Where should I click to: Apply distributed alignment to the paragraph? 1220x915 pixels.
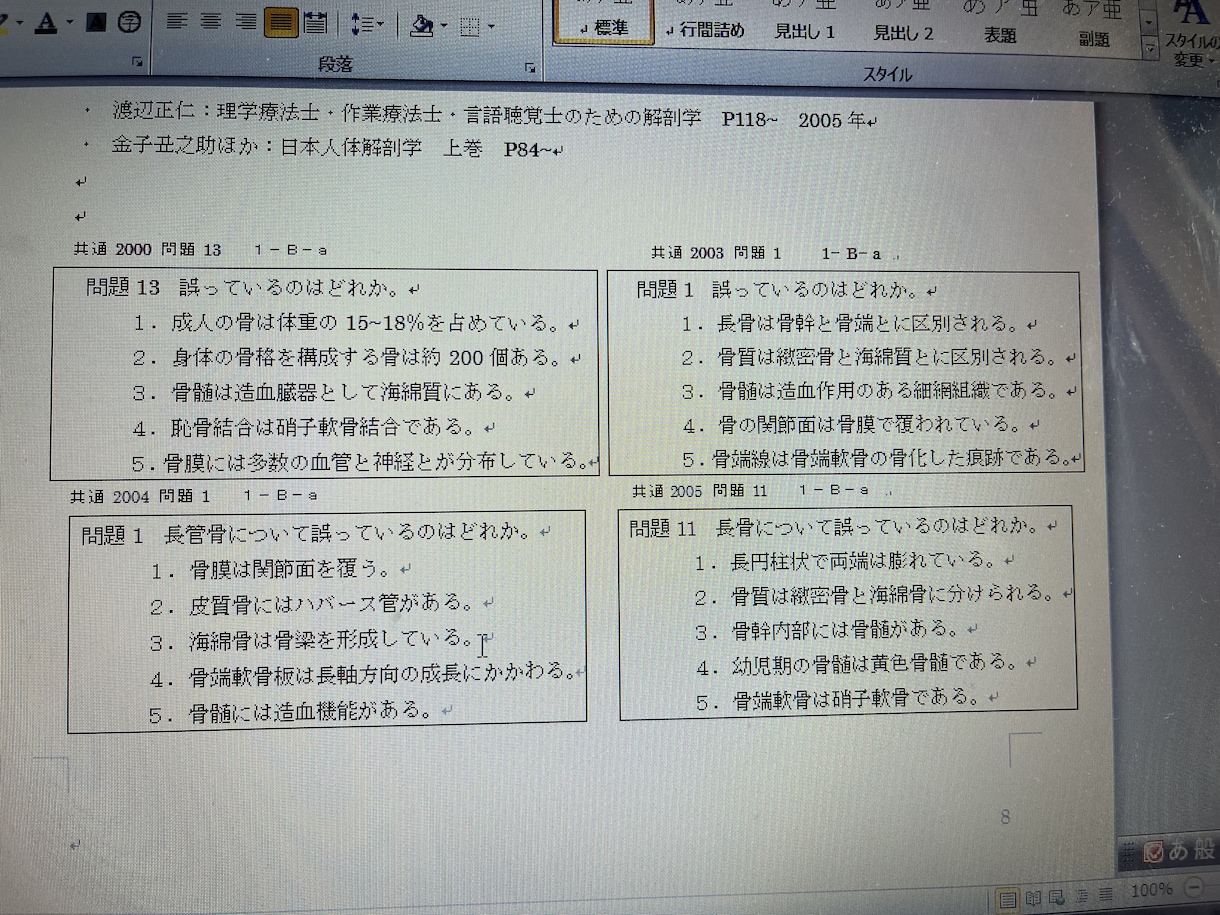[314, 21]
